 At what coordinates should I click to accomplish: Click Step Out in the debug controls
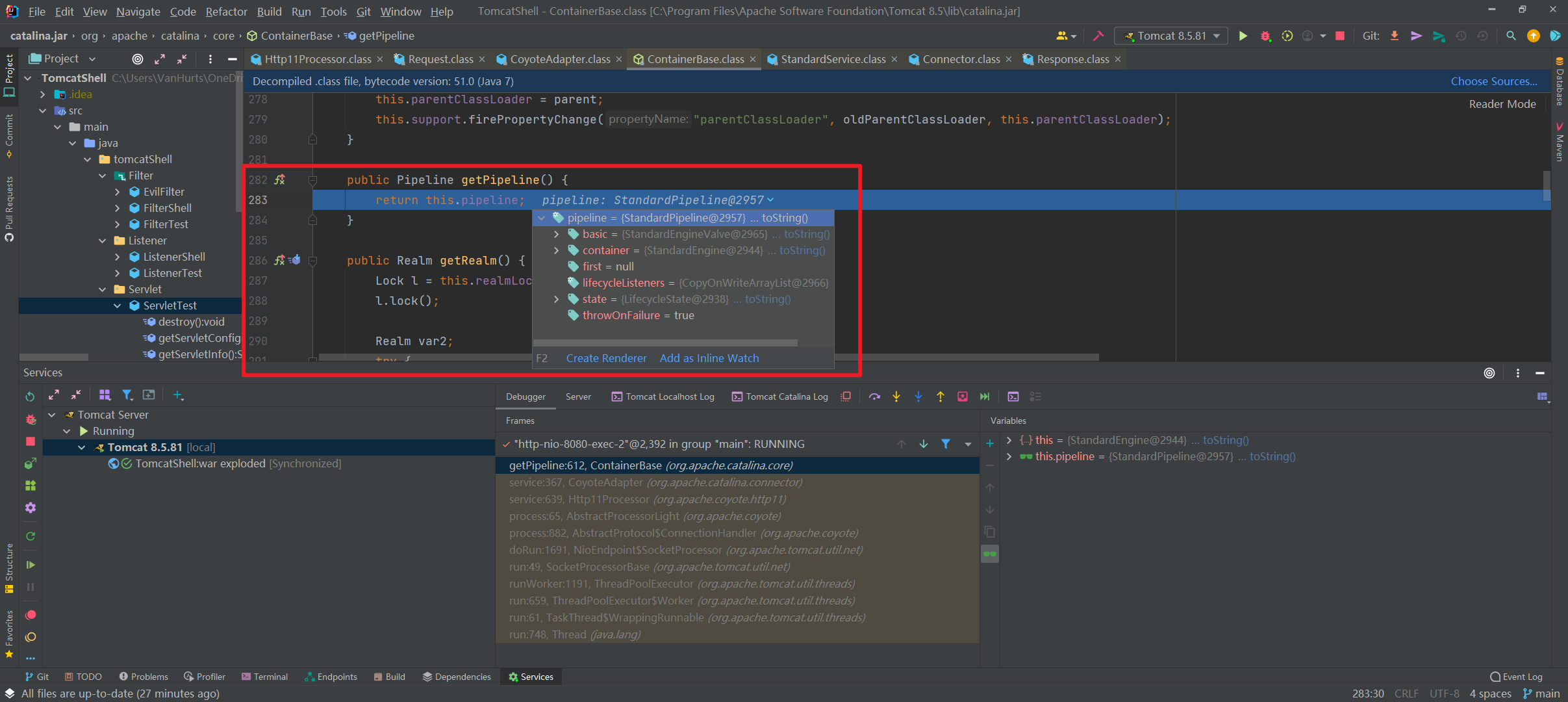[x=940, y=396]
